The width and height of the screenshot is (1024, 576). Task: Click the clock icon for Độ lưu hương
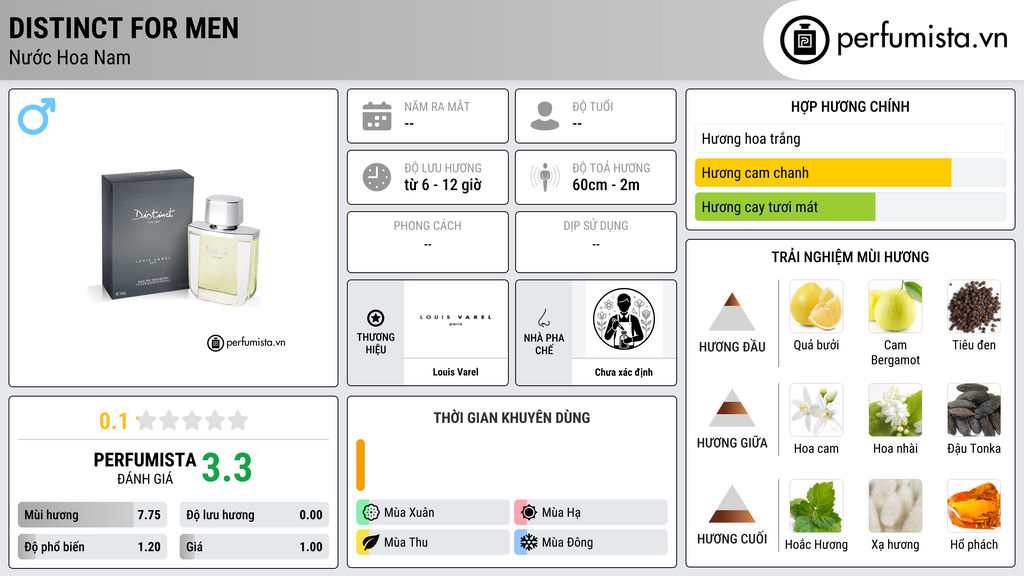click(x=377, y=177)
